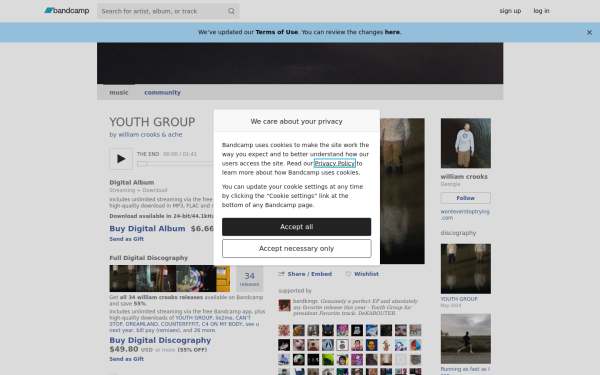The height and width of the screenshot is (375, 600).
Task: Click the discography heading link
Action: pyautogui.click(x=458, y=233)
